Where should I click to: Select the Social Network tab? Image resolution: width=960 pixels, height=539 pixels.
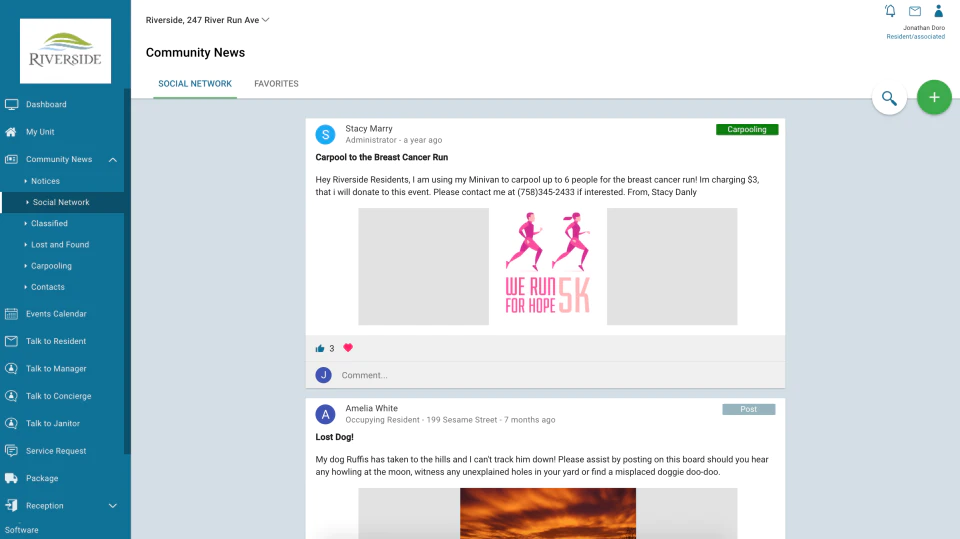tap(195, 84)
